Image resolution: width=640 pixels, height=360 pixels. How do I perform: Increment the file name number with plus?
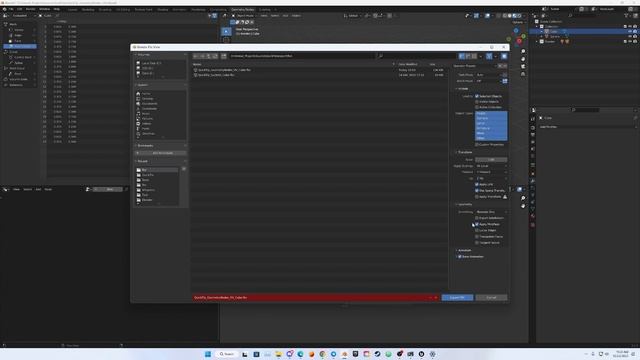coord(436,298)
